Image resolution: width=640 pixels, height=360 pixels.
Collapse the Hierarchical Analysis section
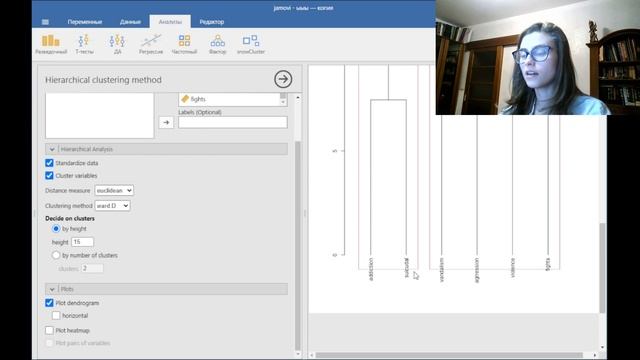click(x=167, y=149)
